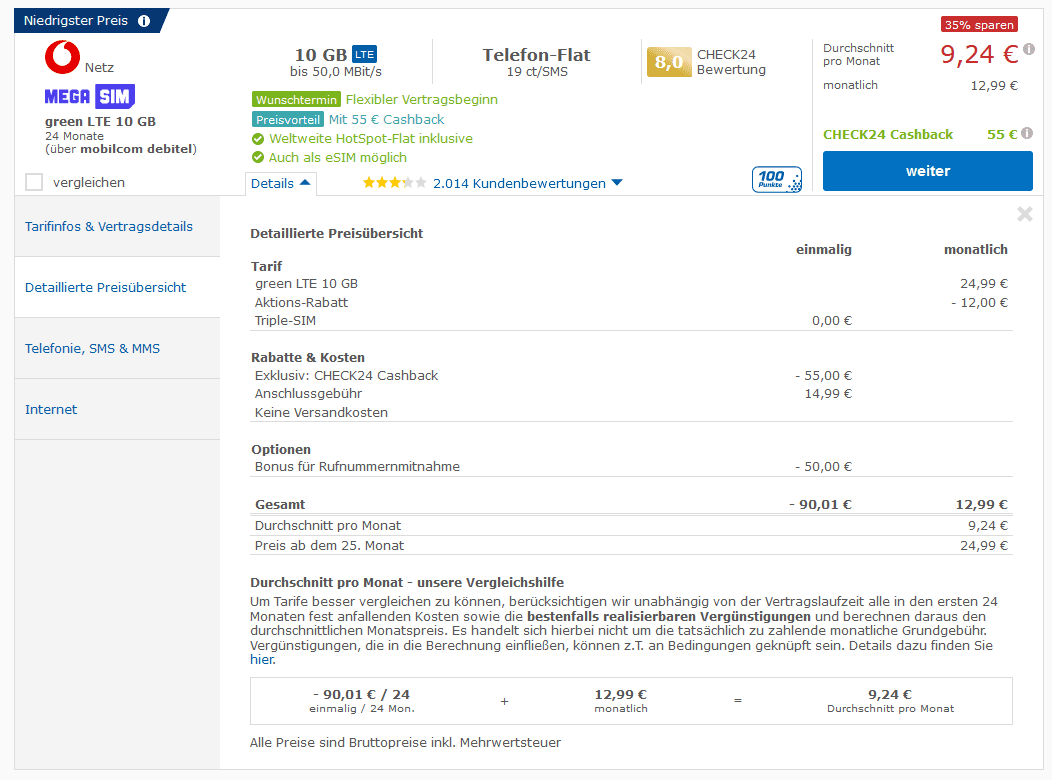Follow the 'hier' details link

pyautogui.click(x=261, y=660)
